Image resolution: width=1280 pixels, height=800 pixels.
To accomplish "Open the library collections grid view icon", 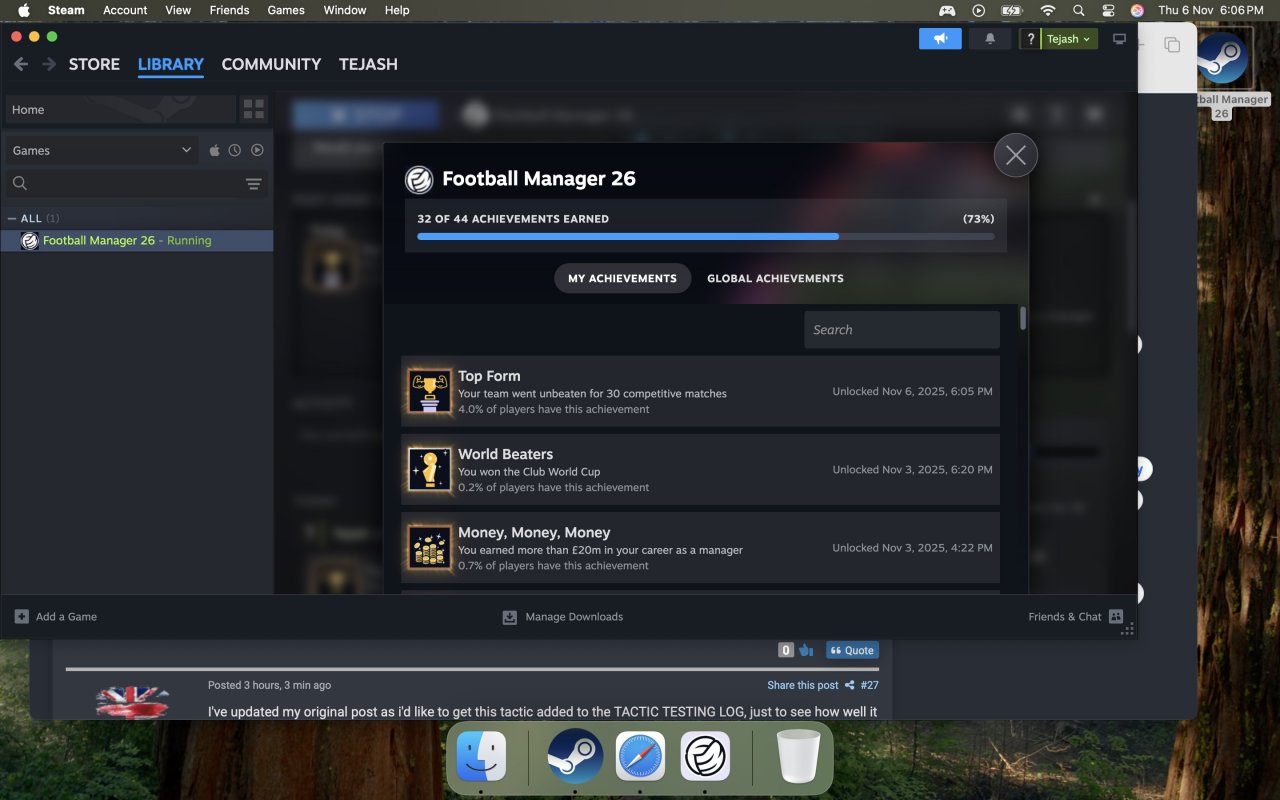I will click(x=254, y=109).
